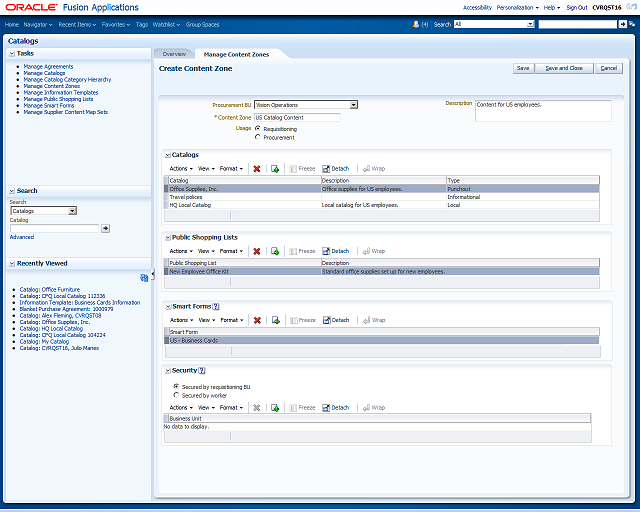Switch to the Overview tab

[x=174, y=54]
